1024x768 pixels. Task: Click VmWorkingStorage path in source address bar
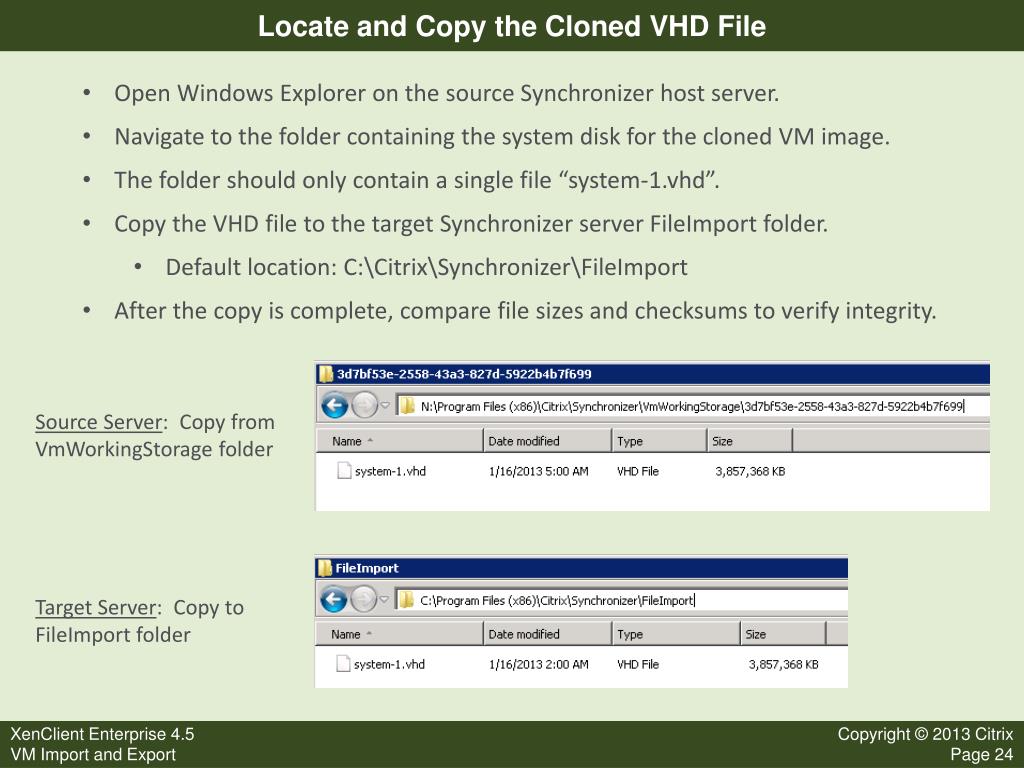[x=692, y=406]
